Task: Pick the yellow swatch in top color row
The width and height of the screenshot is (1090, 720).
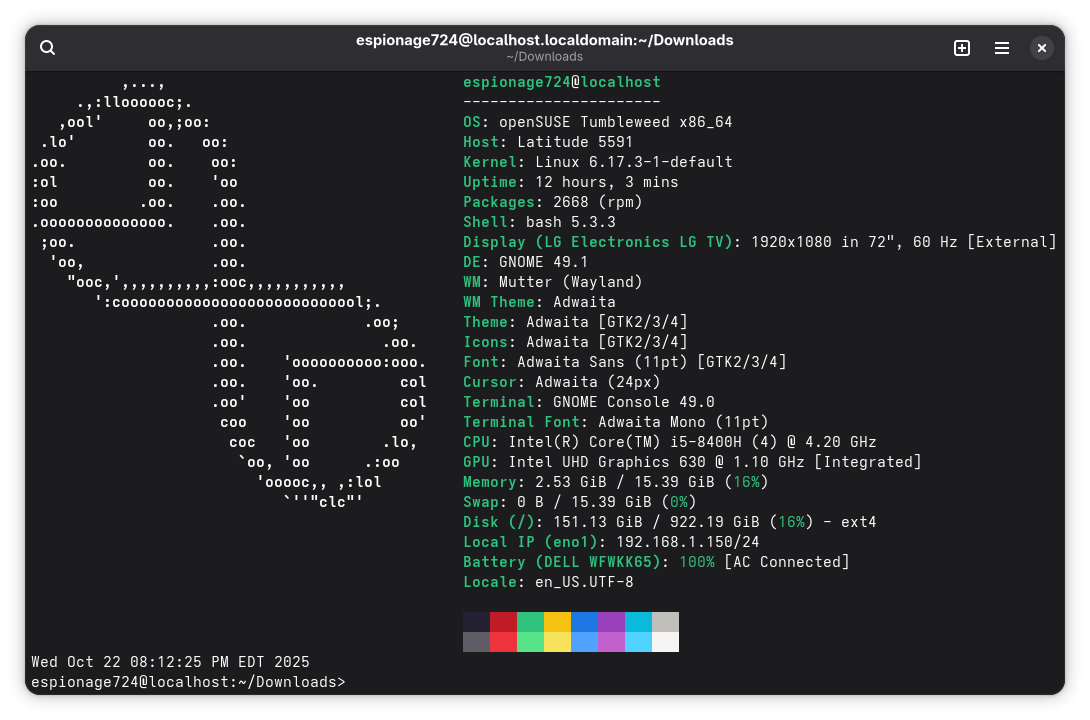Action: tap(557, 622)
